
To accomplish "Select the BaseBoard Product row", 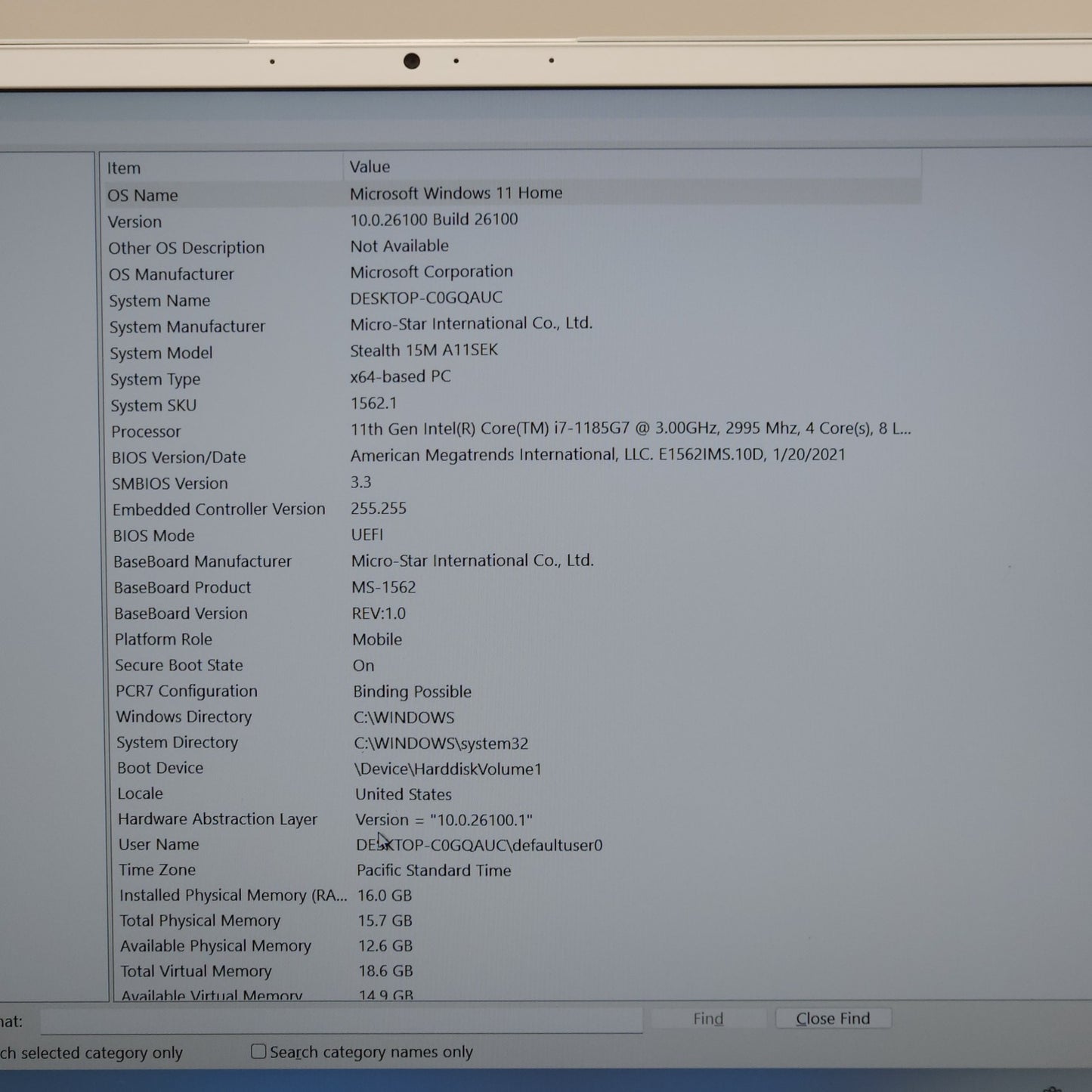I will (182, 587).
